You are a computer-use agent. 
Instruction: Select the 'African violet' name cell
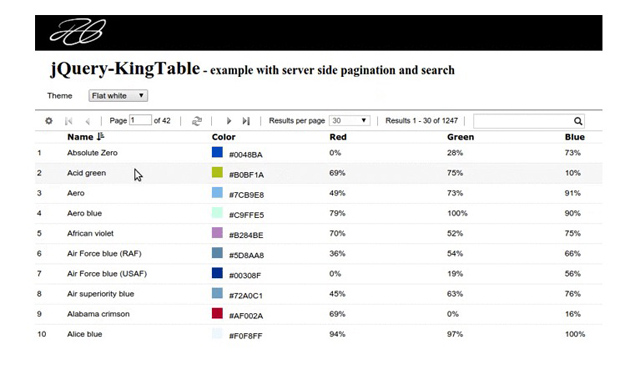tap(90, 233)
